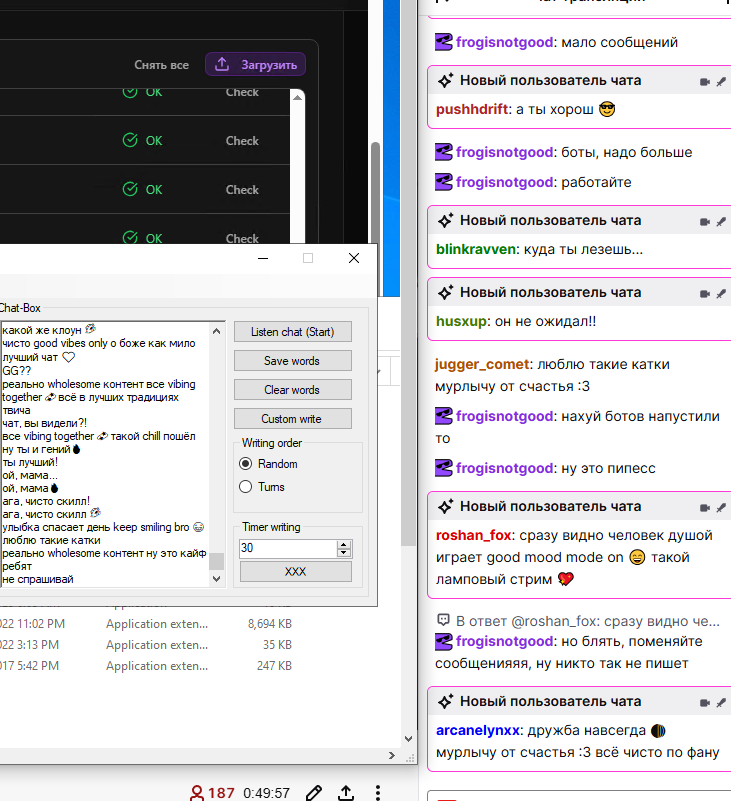Click the viewer count icon showing 187

click(198, 793)
